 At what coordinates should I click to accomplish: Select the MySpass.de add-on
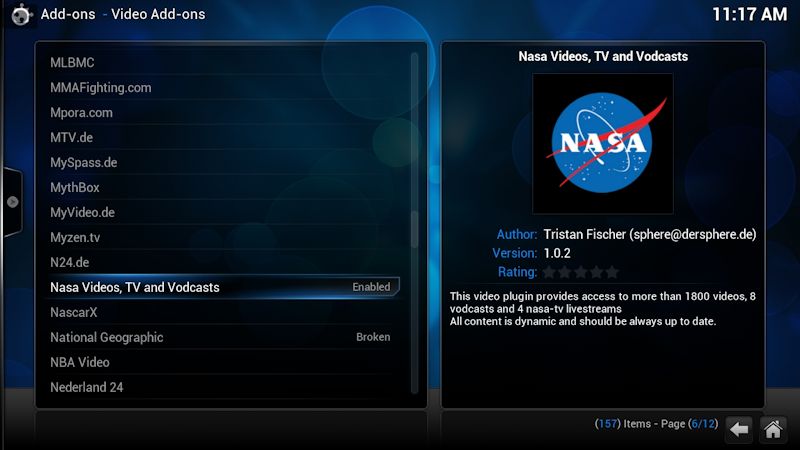tap(224, 163)
